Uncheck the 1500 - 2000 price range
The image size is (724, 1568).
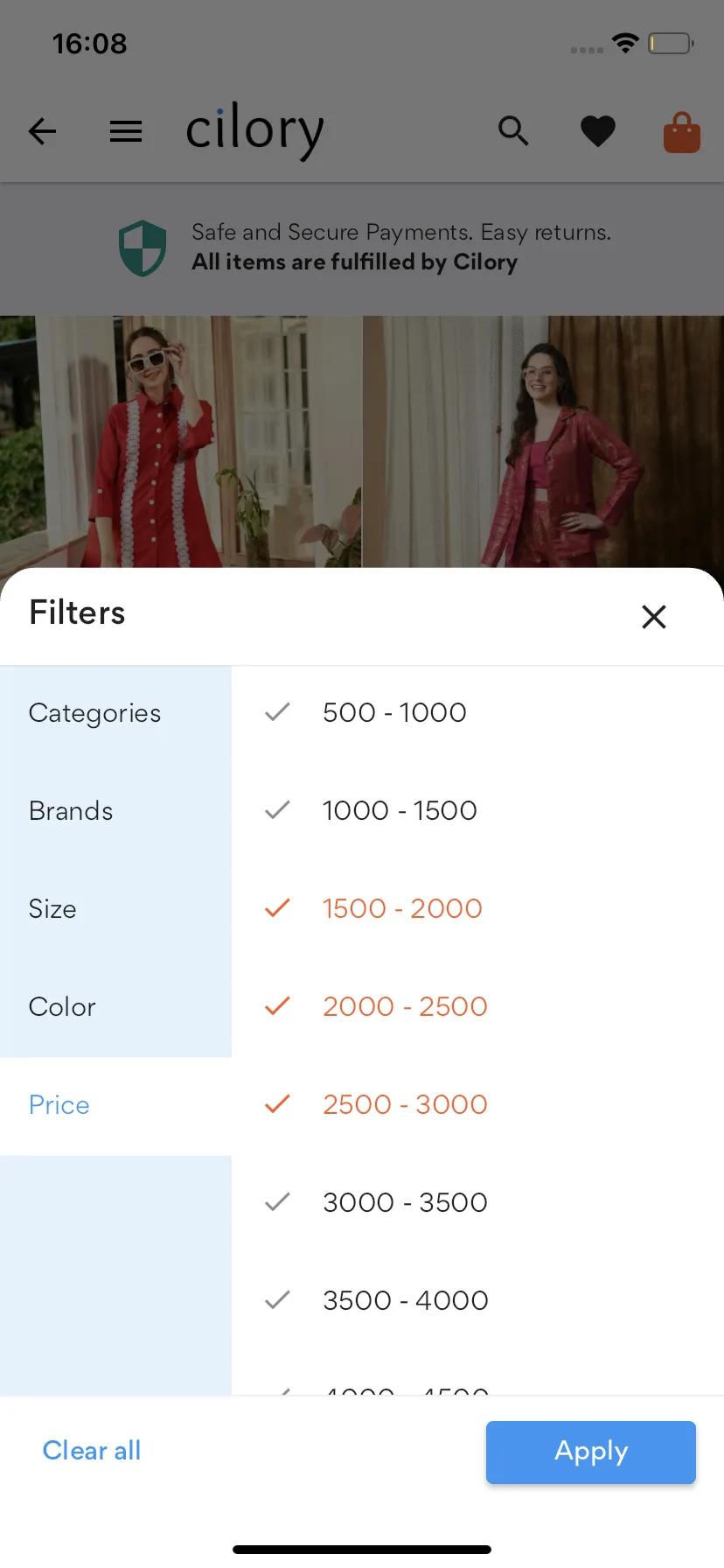point(401,908)
